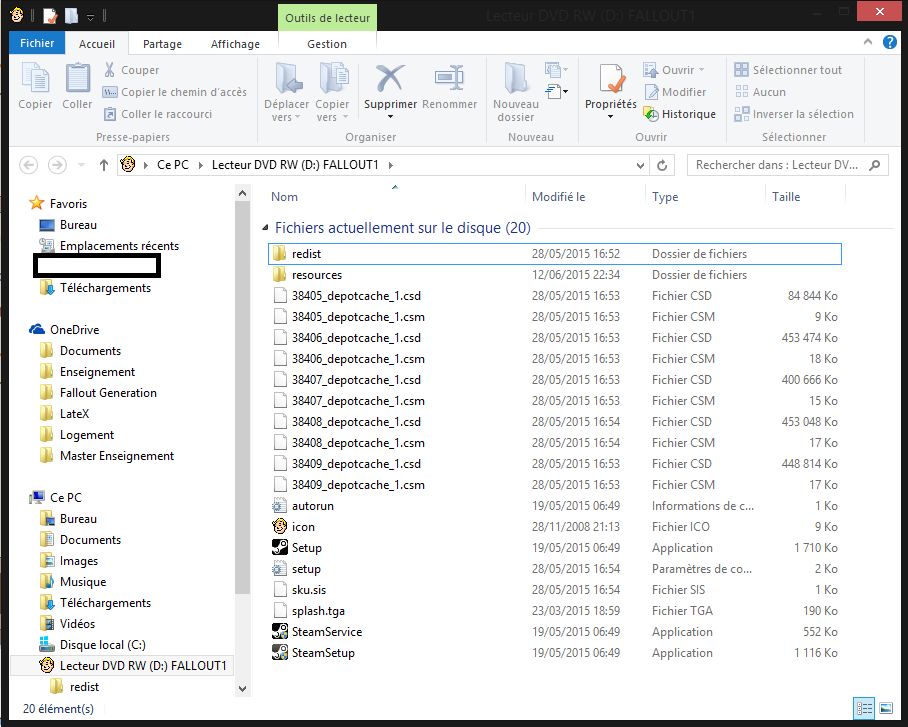Click the Forward navigation arrow
Viewport: 908px width, 727px height.
57,165
